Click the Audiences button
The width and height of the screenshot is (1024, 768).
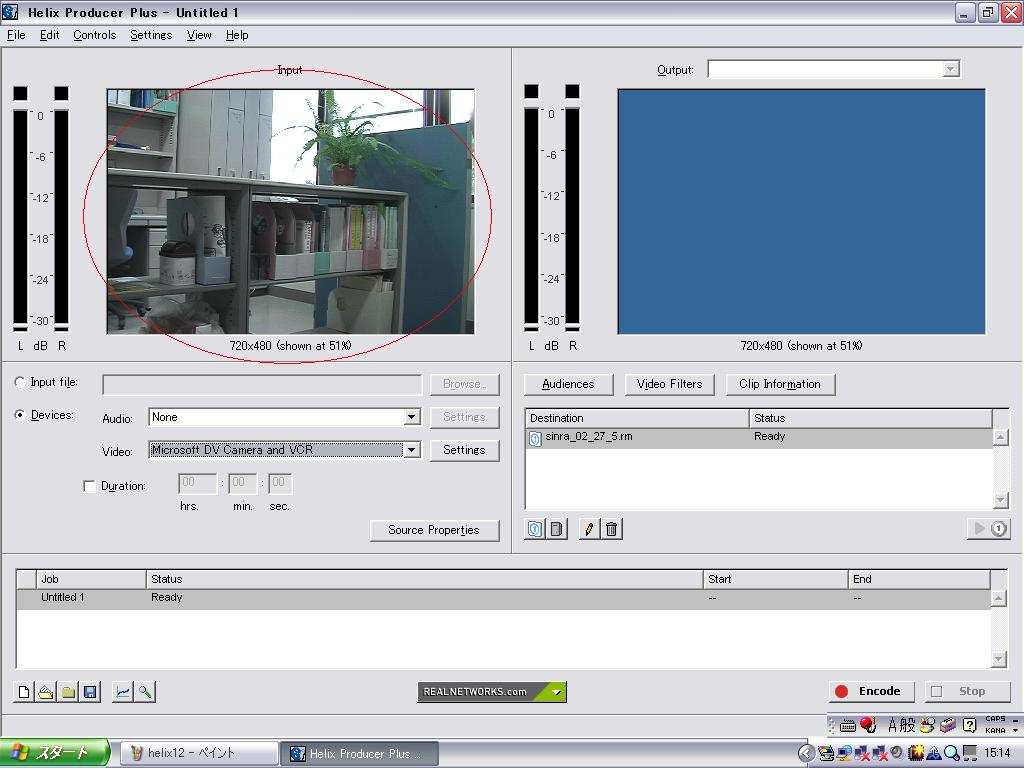coord(568,384)
